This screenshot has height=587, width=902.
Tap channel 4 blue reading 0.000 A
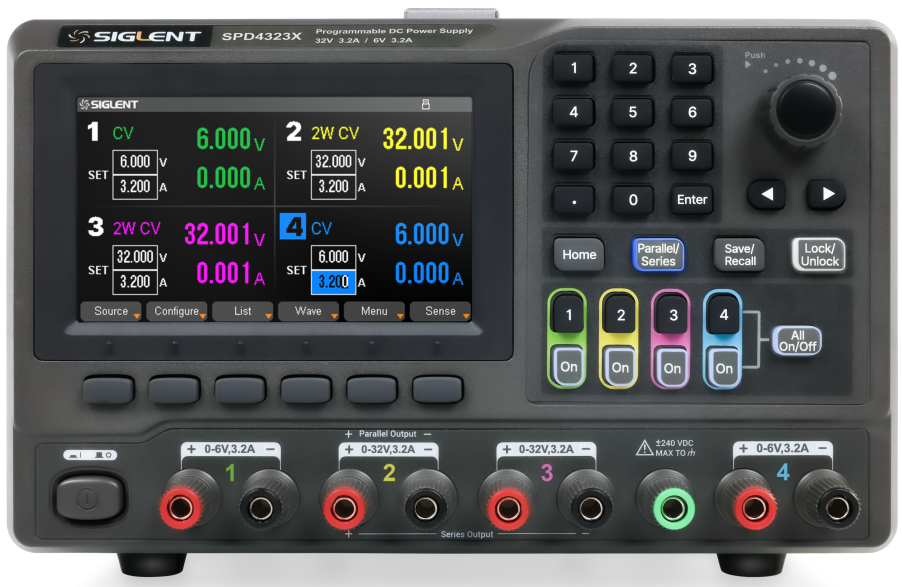[x=429, y=273]
